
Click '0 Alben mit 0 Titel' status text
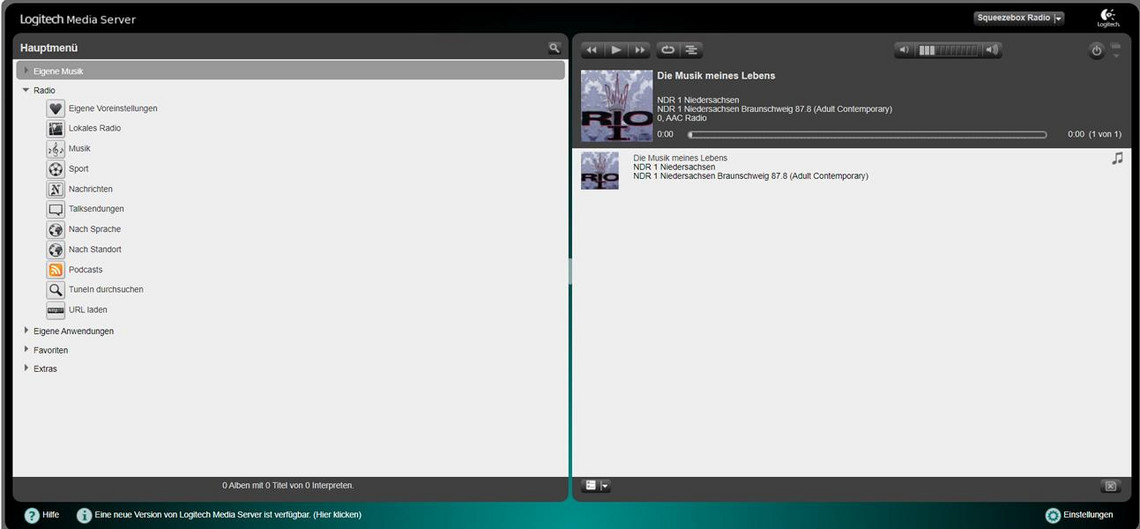288,485
